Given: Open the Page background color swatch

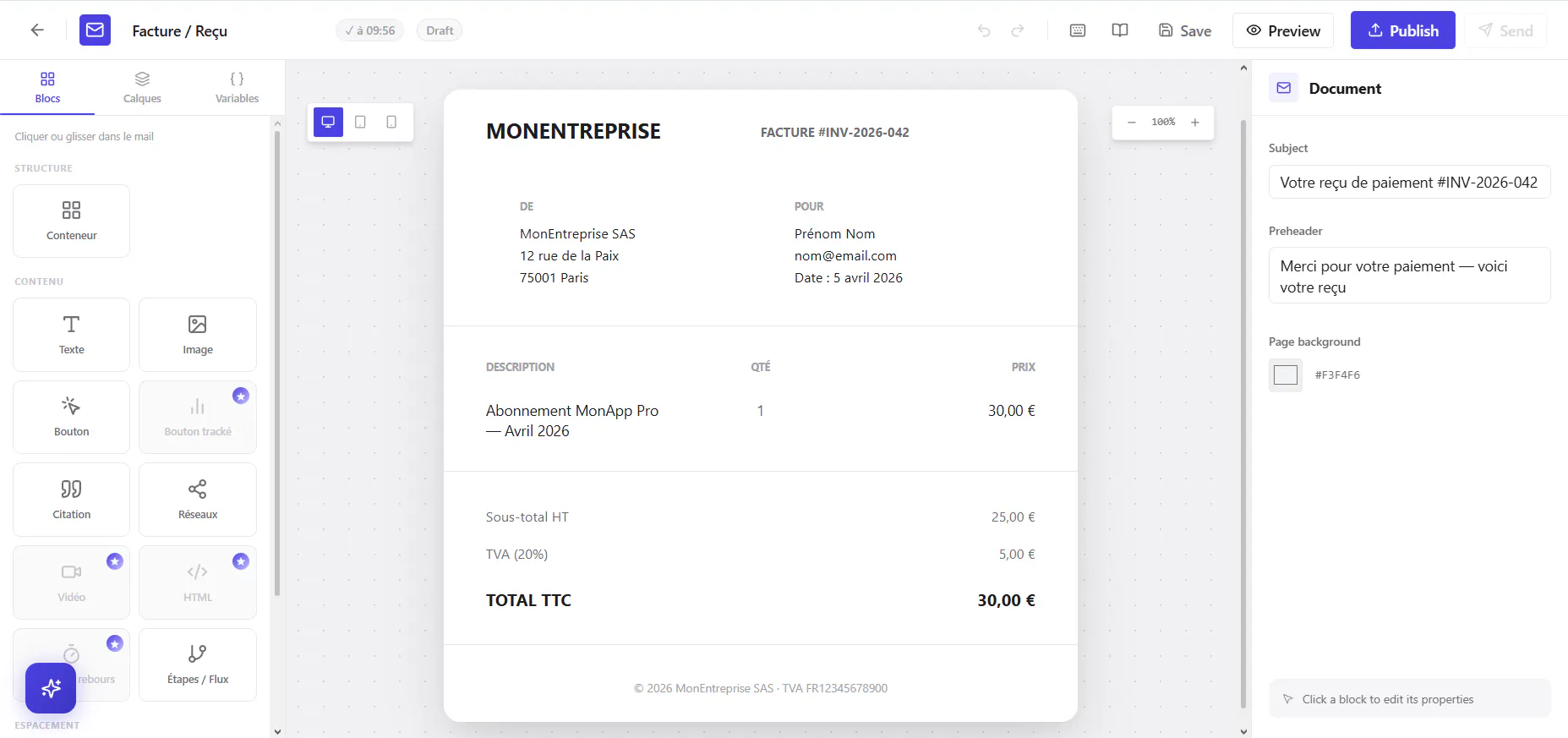Looking at the screenshot, I should coord(1286,374).
